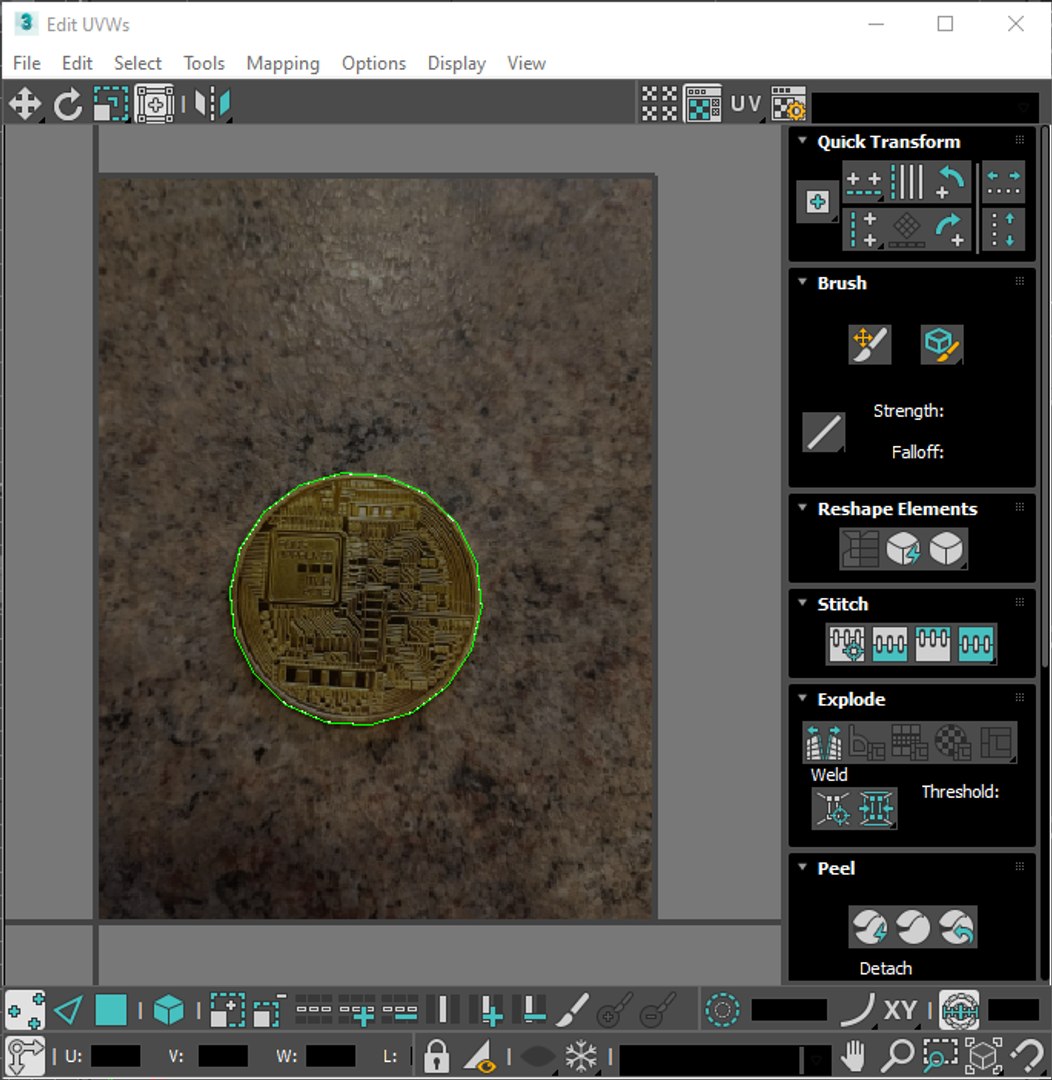Image resolution: width=1052 pixels, height=1080 pixels.
Task: Rotate selection minus 90 degrees around pivot
Action: [951, 183]
